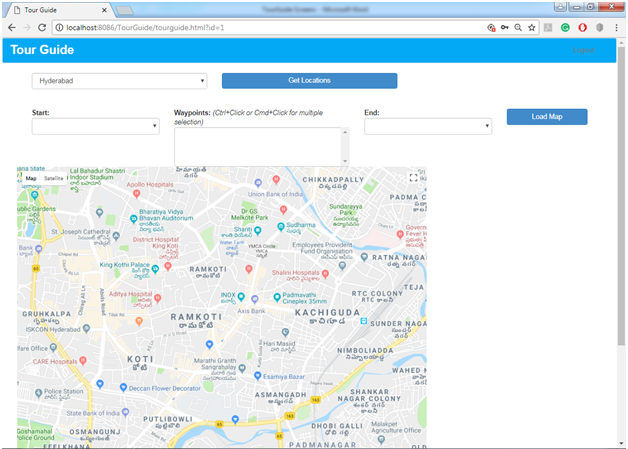This screenshot has width=628, height=449.
Task: Click the CARE Hospitals map marker
Action: 83,360
